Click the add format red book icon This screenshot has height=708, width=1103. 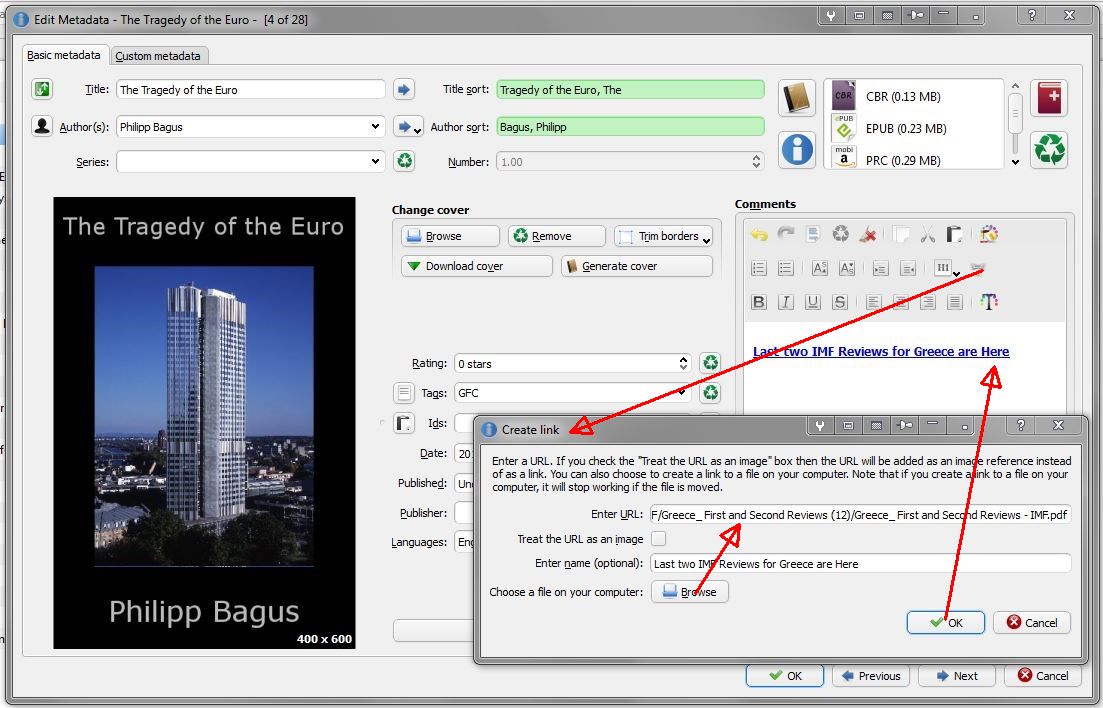pos(1050,98)
